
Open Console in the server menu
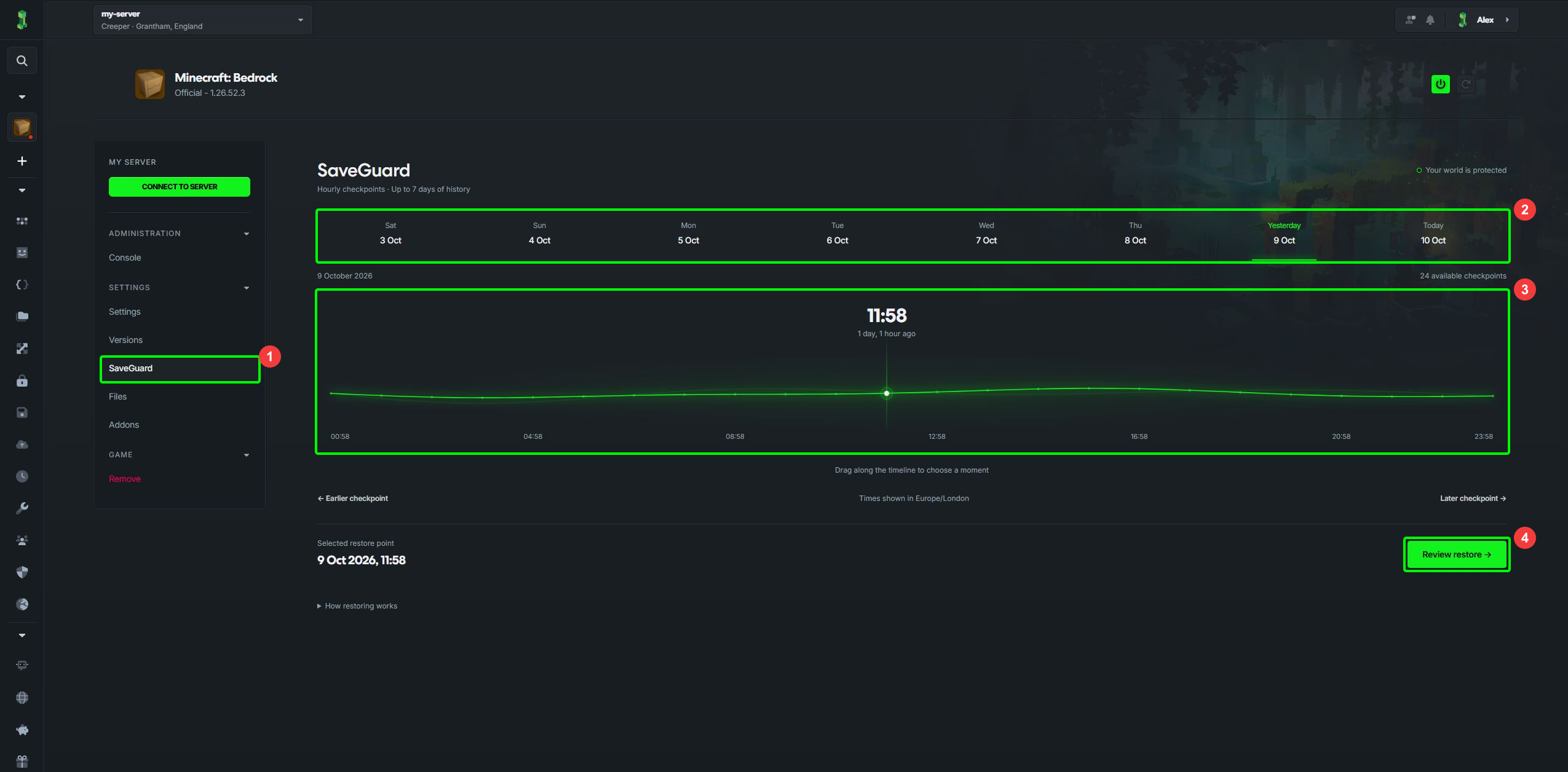[125, 258]
